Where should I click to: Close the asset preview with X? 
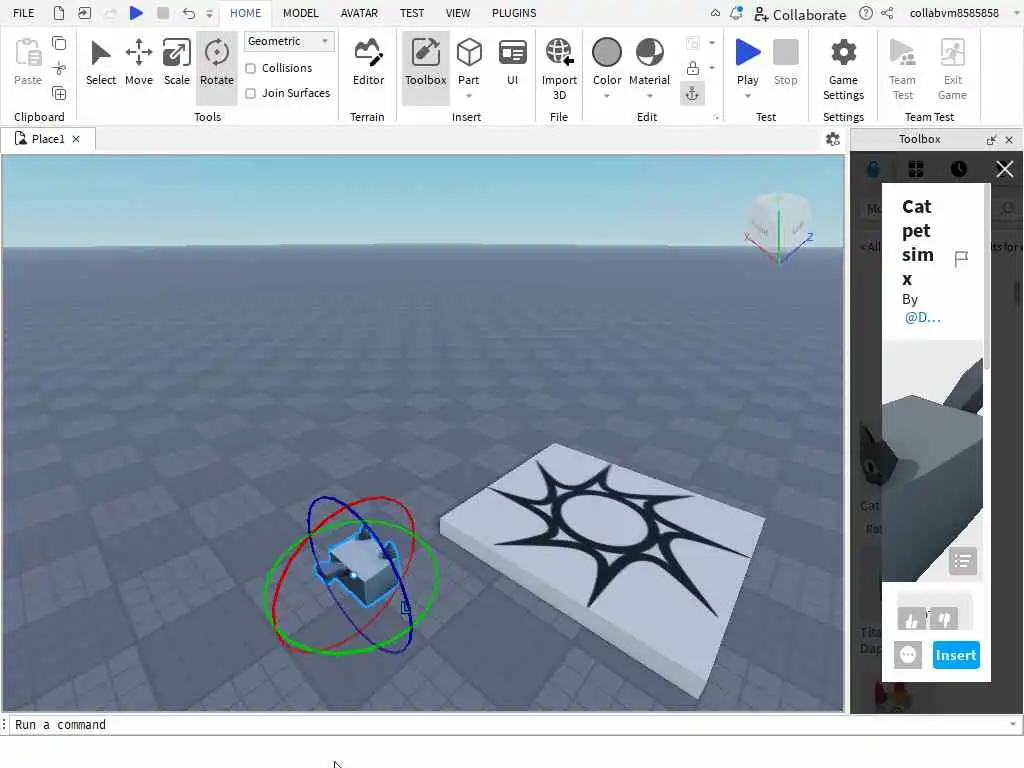click(1004, 169)
